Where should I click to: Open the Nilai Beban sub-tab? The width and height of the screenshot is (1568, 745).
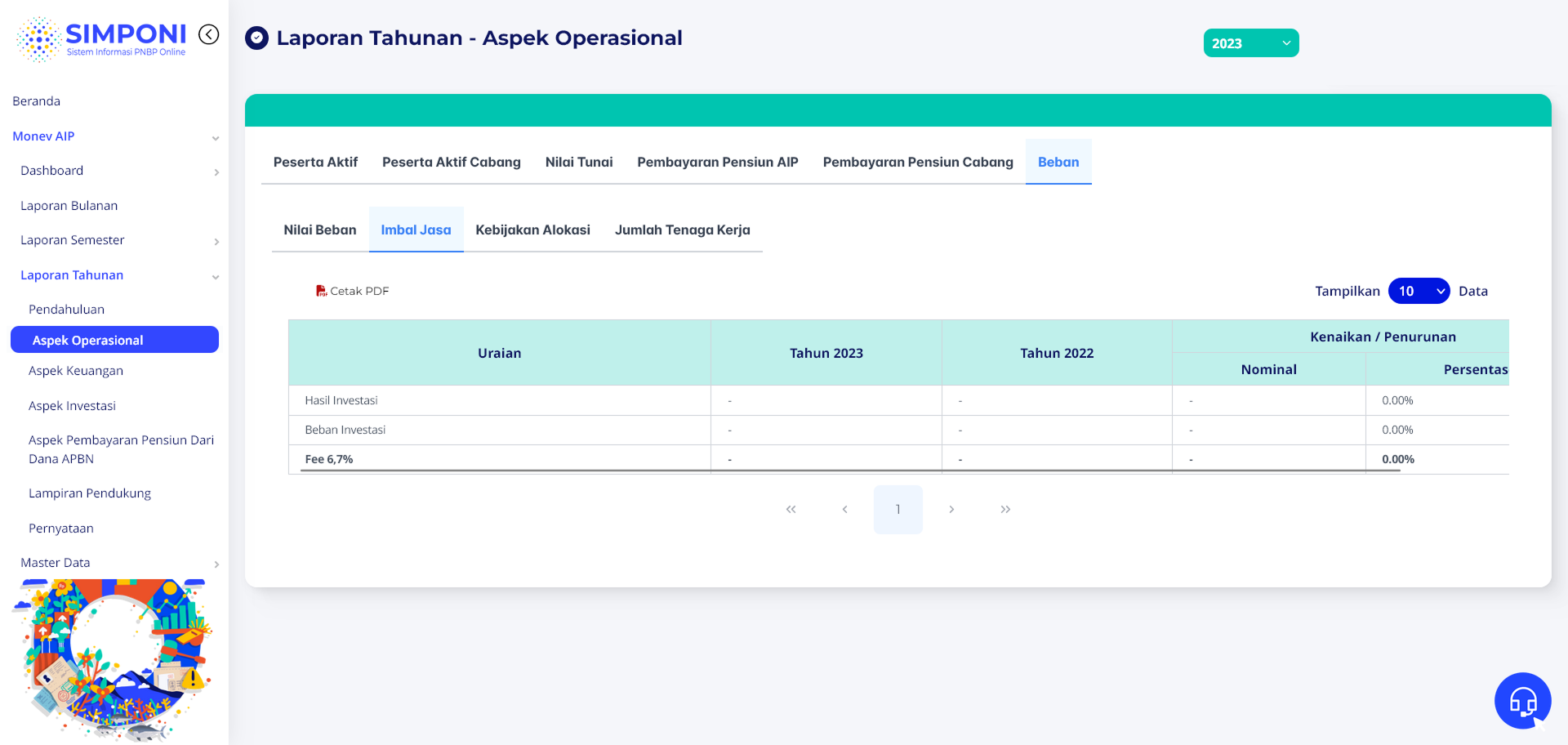point(320,230)
